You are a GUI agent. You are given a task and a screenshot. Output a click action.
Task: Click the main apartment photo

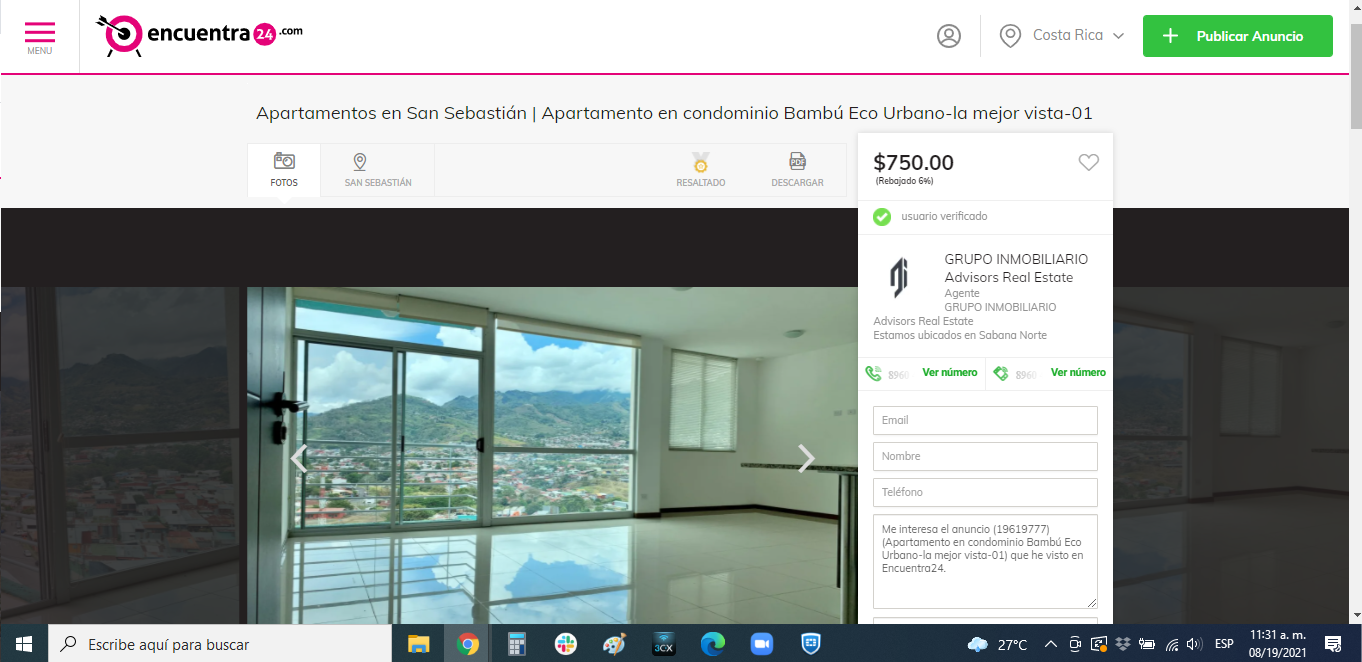click(x=552, y=455)
